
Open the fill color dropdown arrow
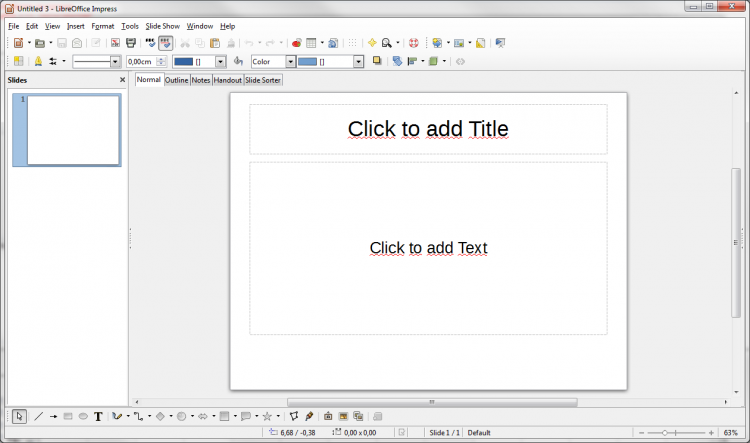(x=358, y=61)
